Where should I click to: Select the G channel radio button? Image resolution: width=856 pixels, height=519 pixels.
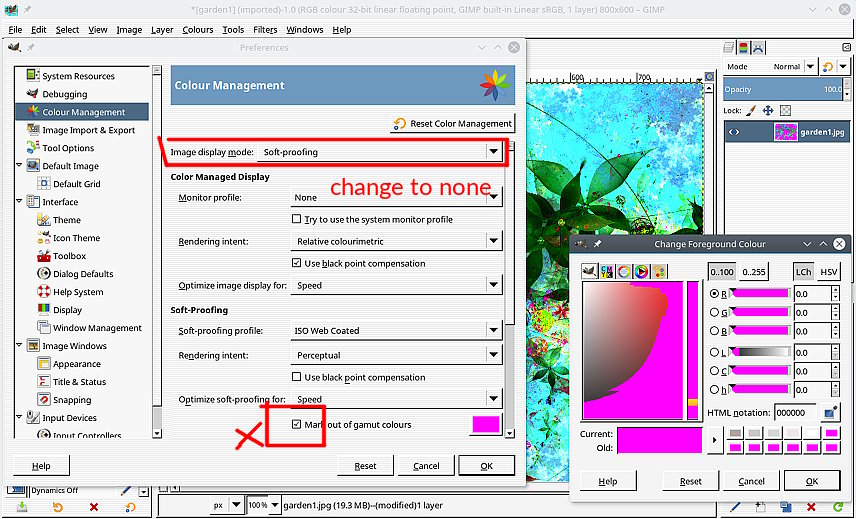(x=714, y=312)
